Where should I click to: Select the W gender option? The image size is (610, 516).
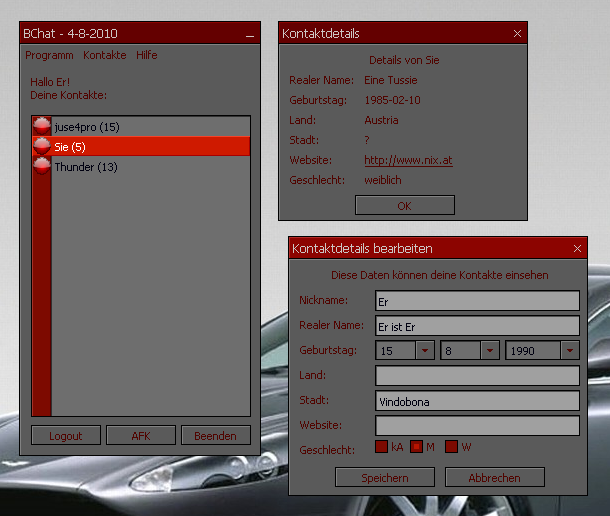pos(451,447)
